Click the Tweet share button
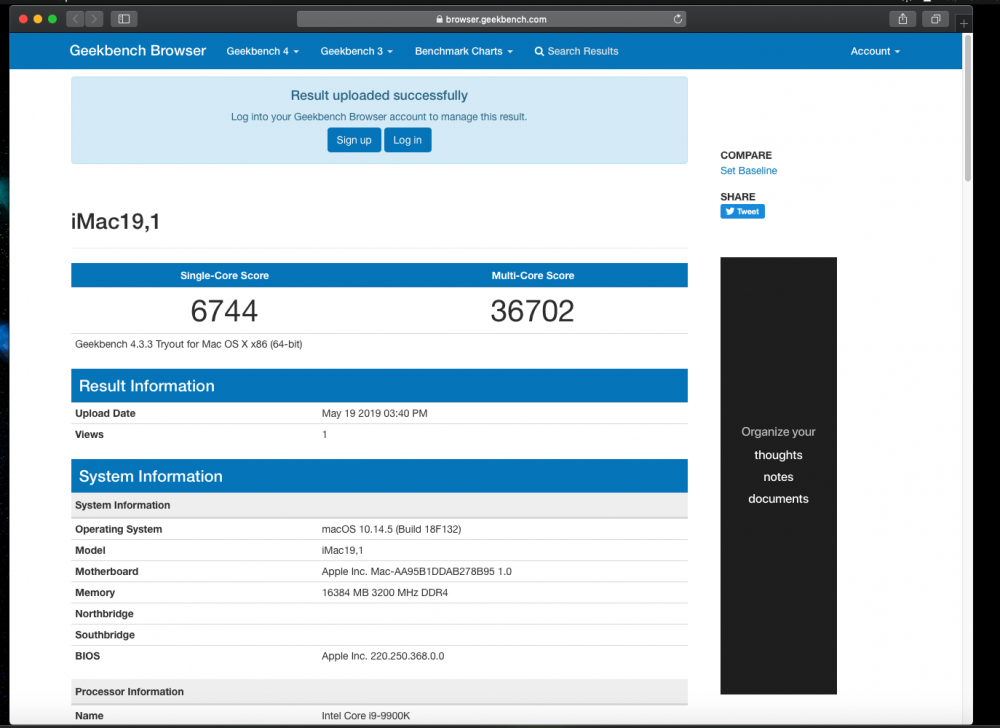 742,212
